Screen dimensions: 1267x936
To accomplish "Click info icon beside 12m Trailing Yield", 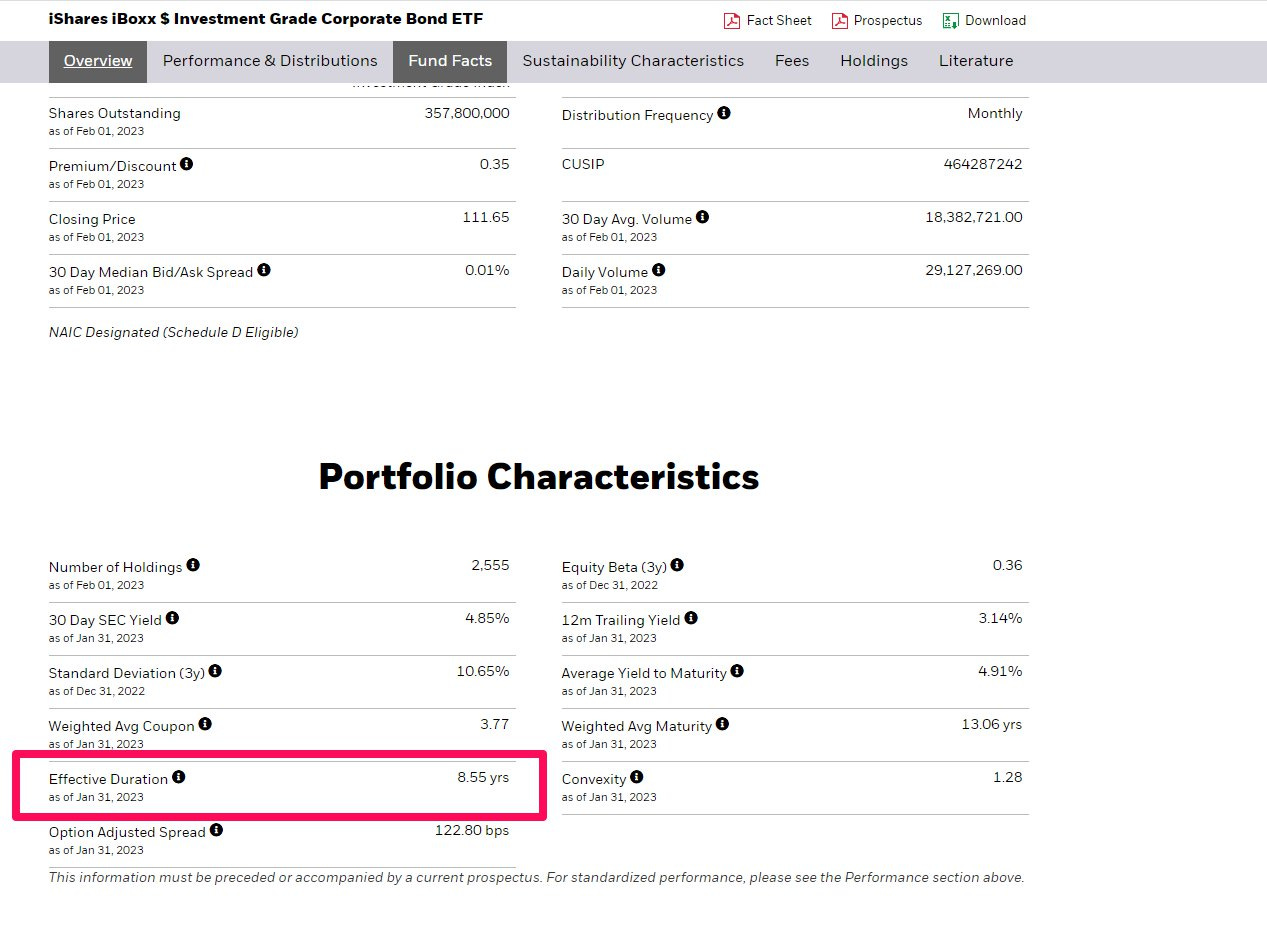I will coord(691,618).
